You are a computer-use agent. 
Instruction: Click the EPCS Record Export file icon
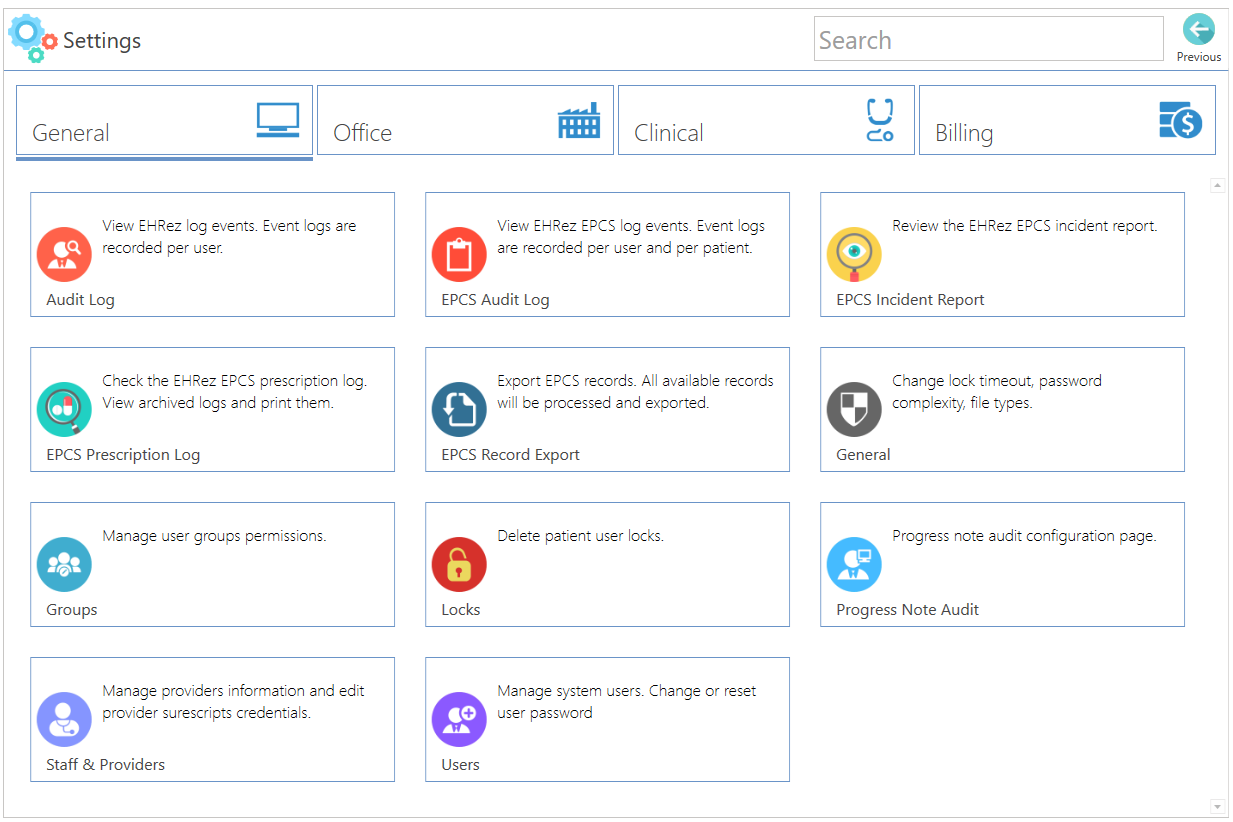point(459,409)
